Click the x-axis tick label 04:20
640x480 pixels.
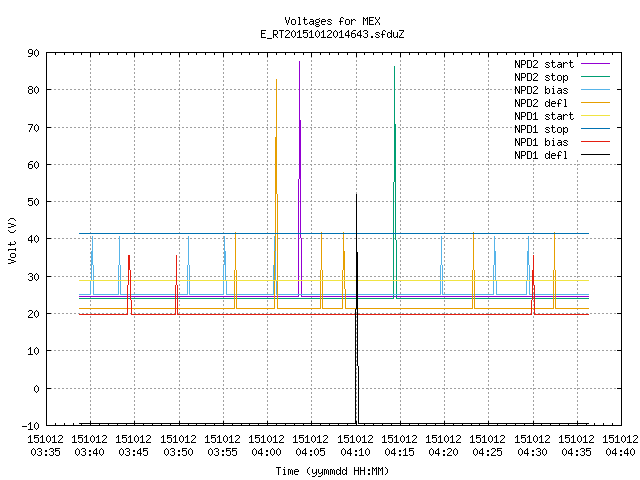[444, 452]
